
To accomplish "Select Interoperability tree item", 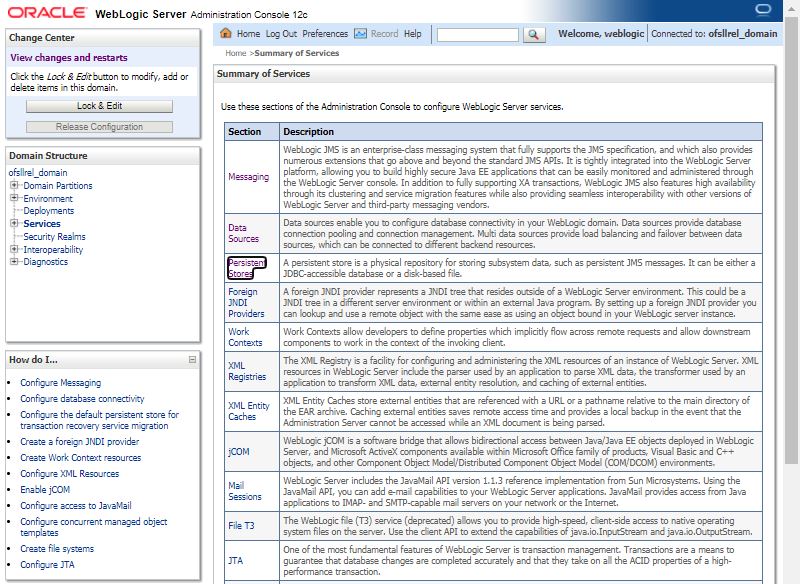I will [x=53, y=249].
